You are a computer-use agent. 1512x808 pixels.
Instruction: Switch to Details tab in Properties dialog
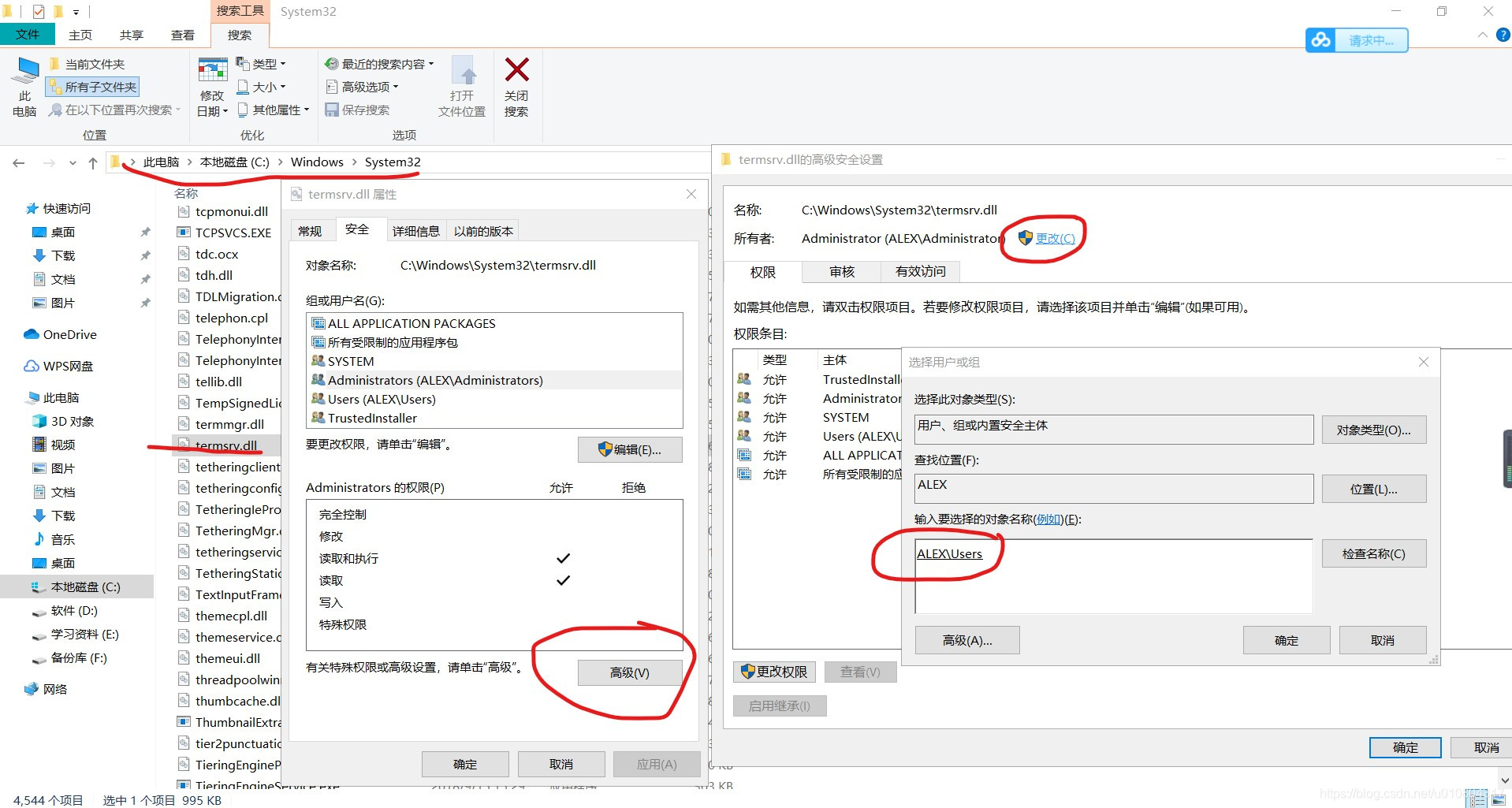pos(416,231)
